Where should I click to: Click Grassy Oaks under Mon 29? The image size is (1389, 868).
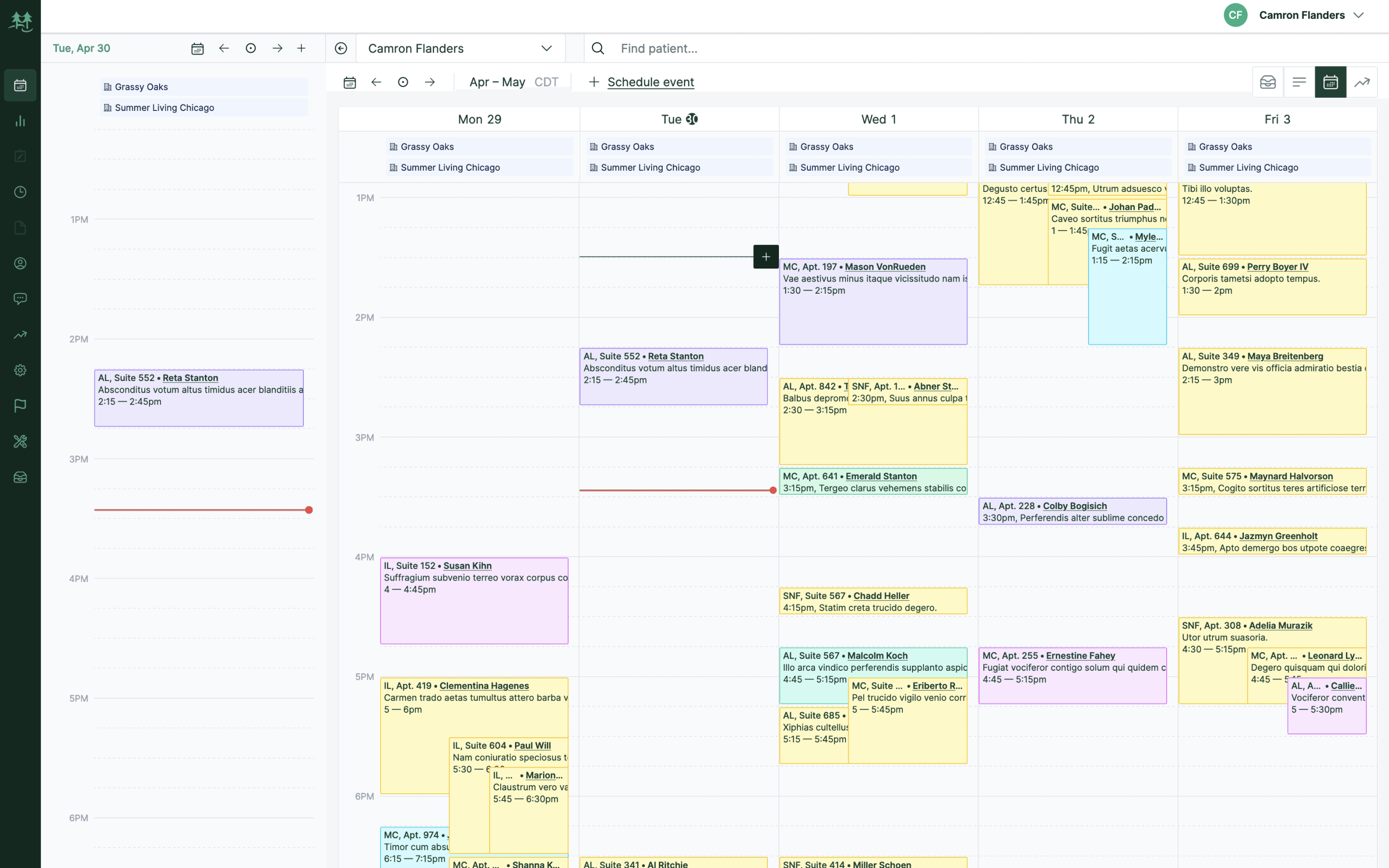[x=479, y=147]
